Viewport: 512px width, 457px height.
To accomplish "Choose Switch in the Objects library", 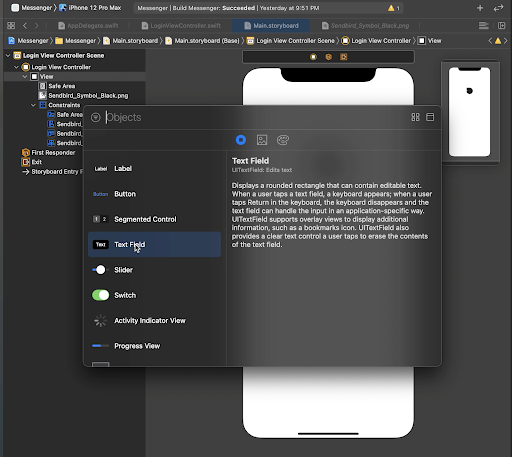I will 154,295.
